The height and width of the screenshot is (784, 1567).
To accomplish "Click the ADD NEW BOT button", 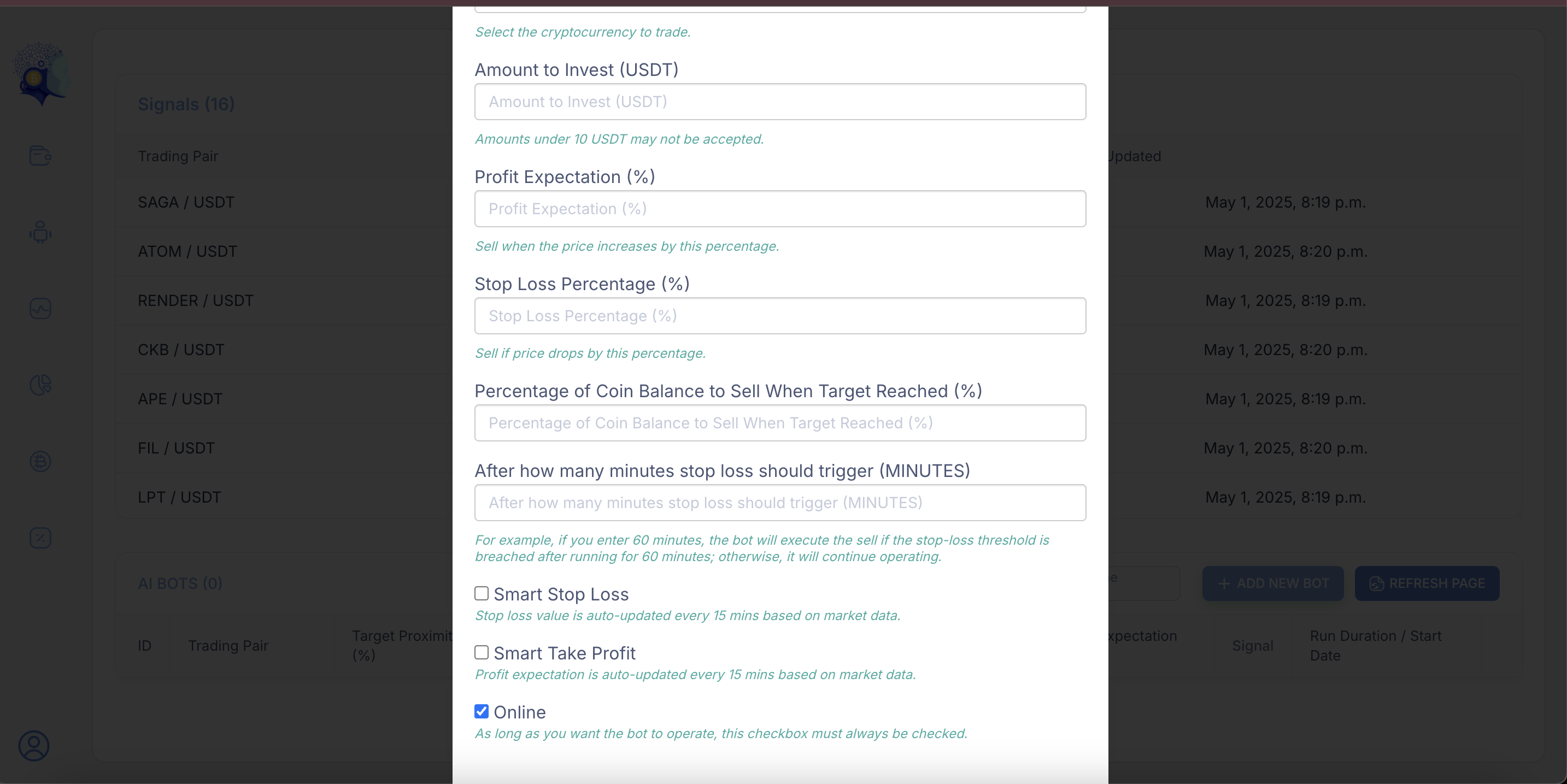I will coord(1272,583).
